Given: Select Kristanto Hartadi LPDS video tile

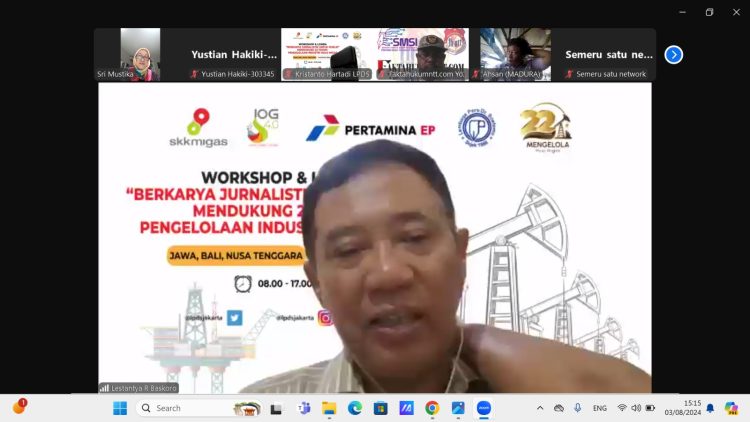Looking at the screenshot, I should [x=328, y=54].
